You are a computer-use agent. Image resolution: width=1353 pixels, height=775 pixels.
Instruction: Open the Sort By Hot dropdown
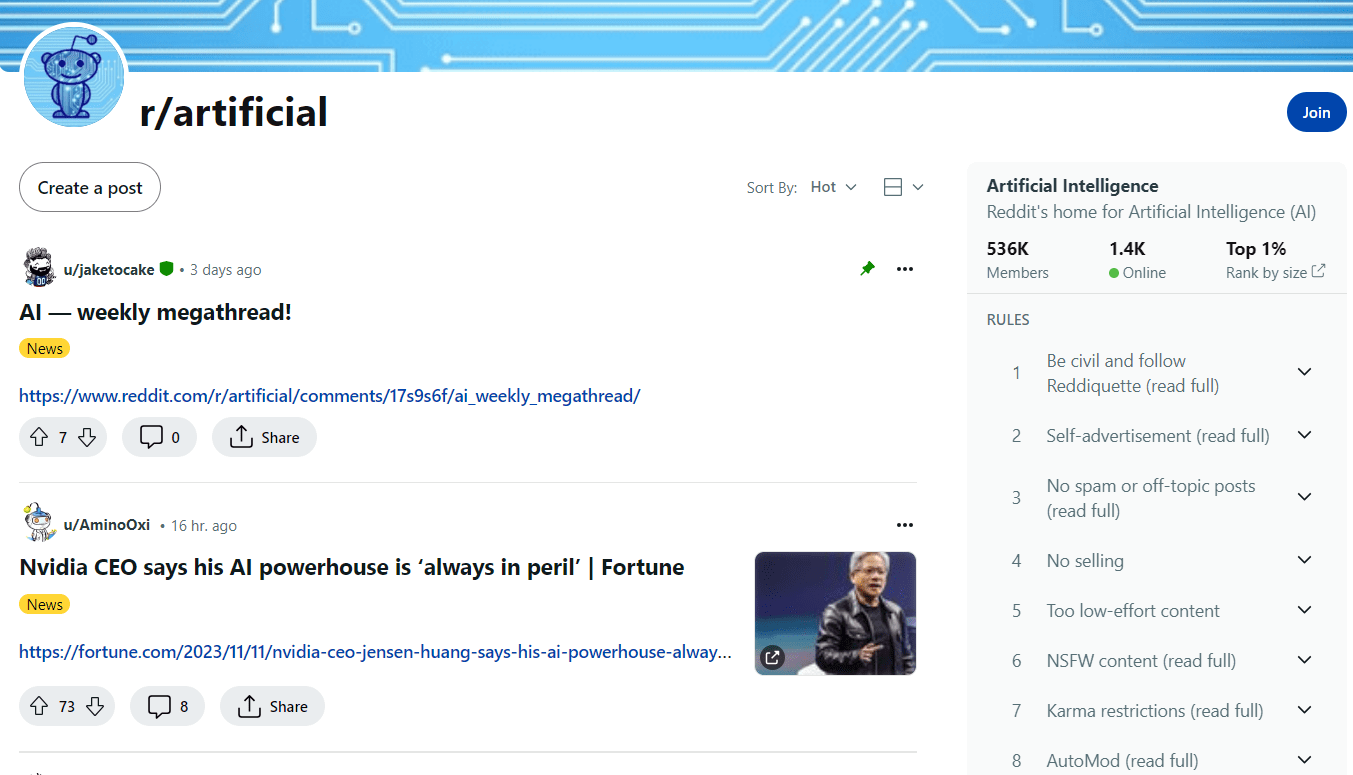[834, 187]
